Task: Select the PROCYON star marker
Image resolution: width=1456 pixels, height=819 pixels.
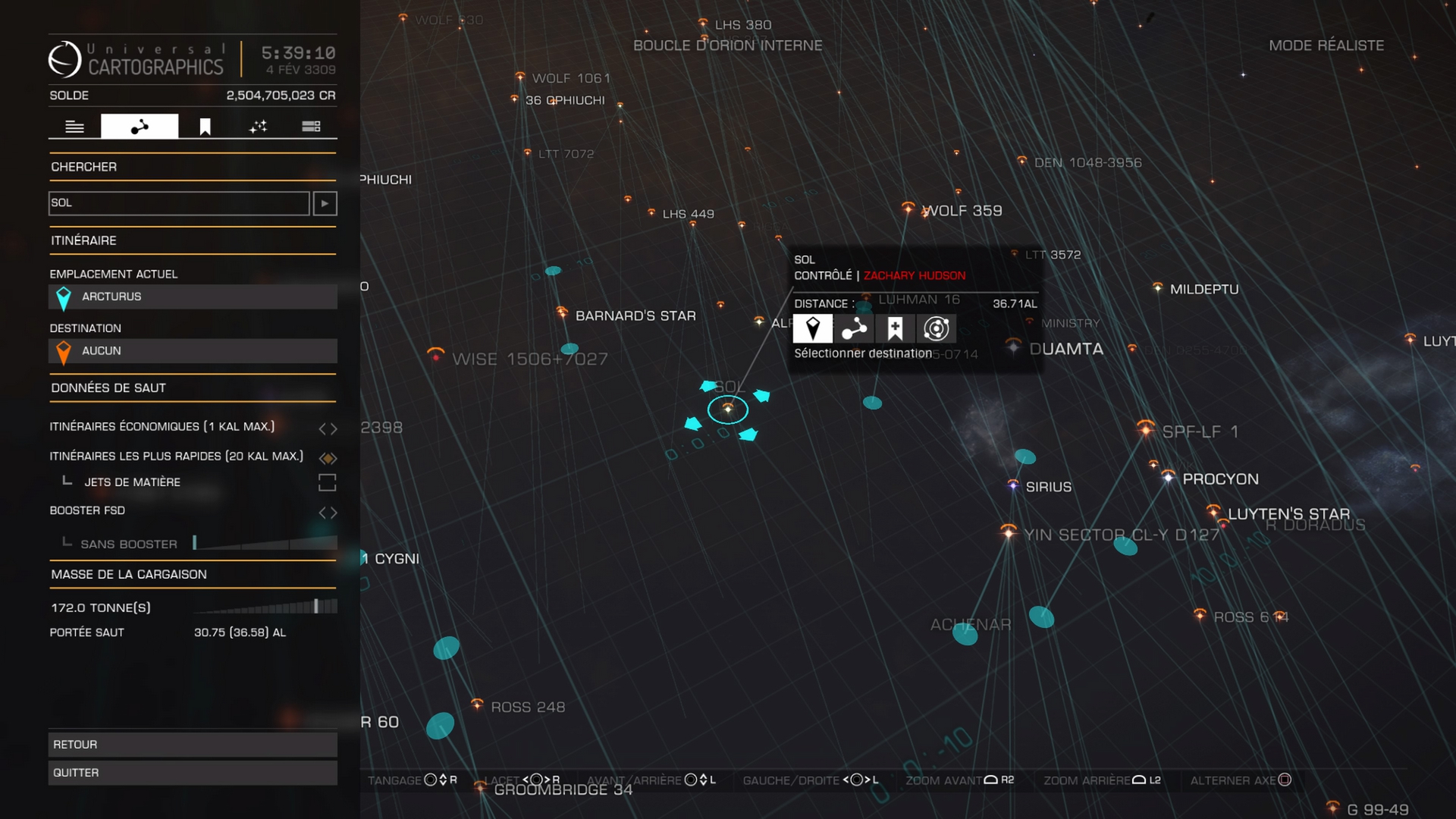Action: pos(1169,477)
